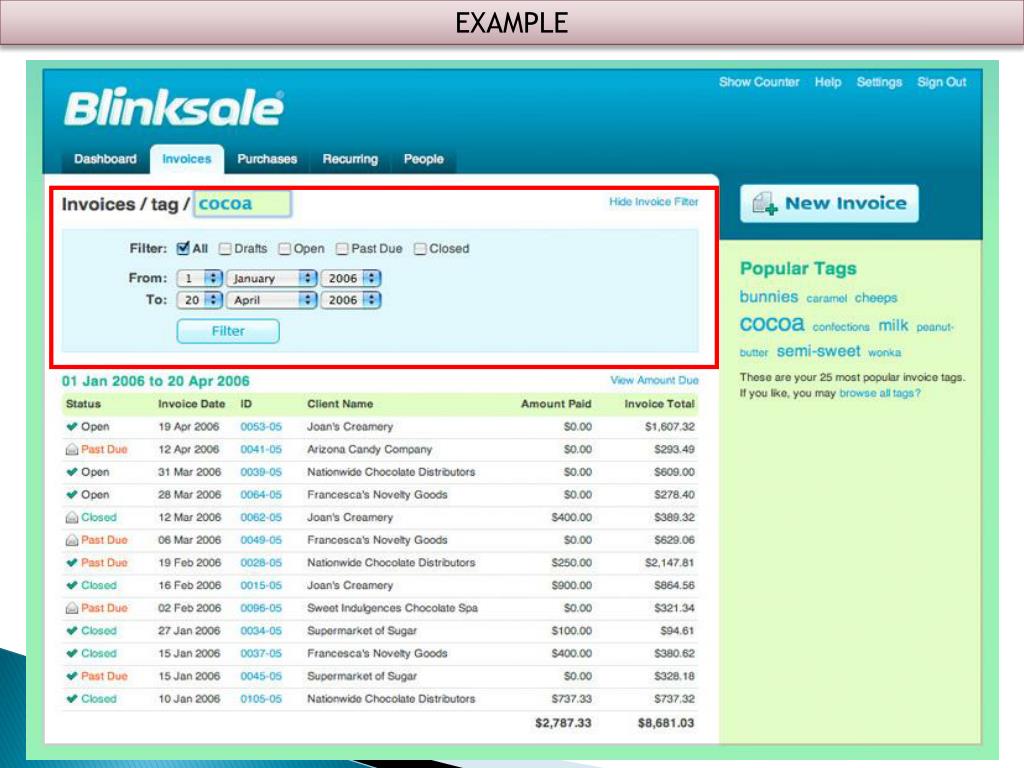The width and height of the screenshot is (1024, 768).
Task: Click the confections popular tag
Action: tap(841, 327)
